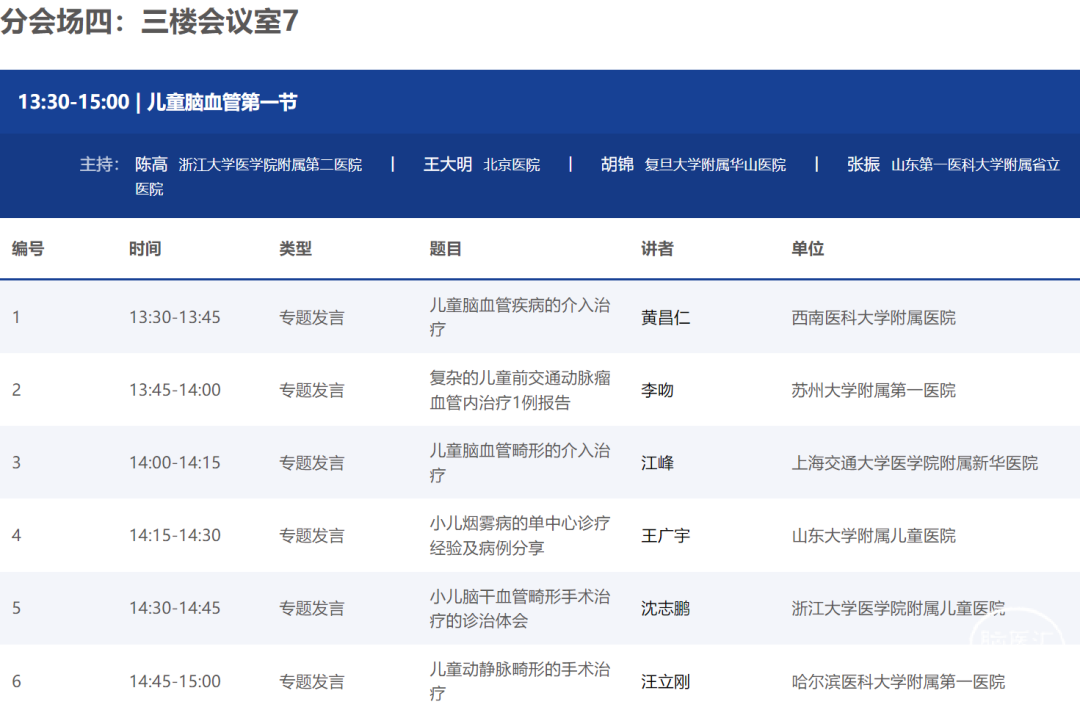This screenshot has height=707, width=1080.
Task: Open the talk 儿童脑血管疾病的介入治疗
Action: click(x=519, y=317)
